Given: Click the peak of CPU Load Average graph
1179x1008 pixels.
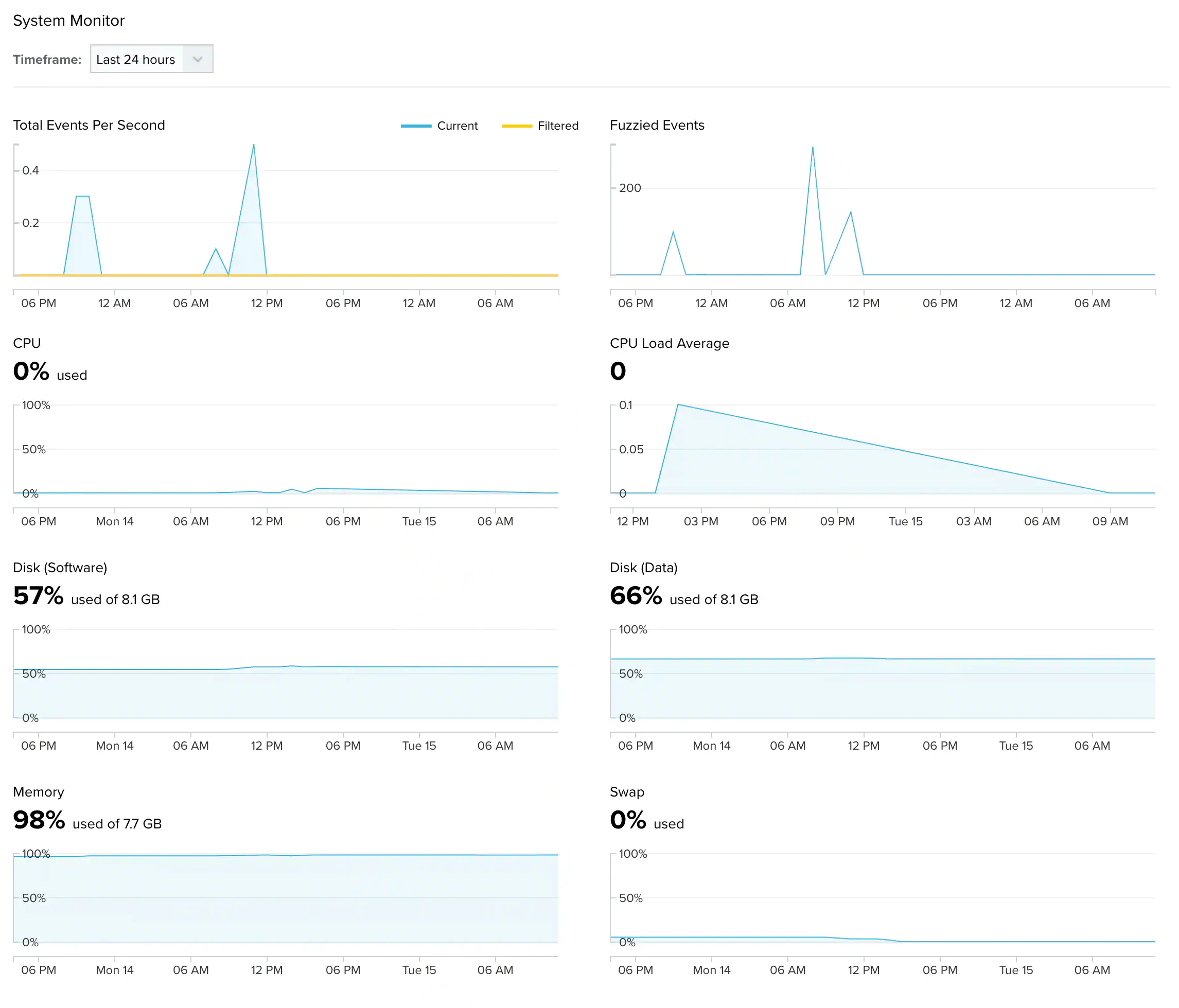Looking at the screenshot, I should point(678,405).
